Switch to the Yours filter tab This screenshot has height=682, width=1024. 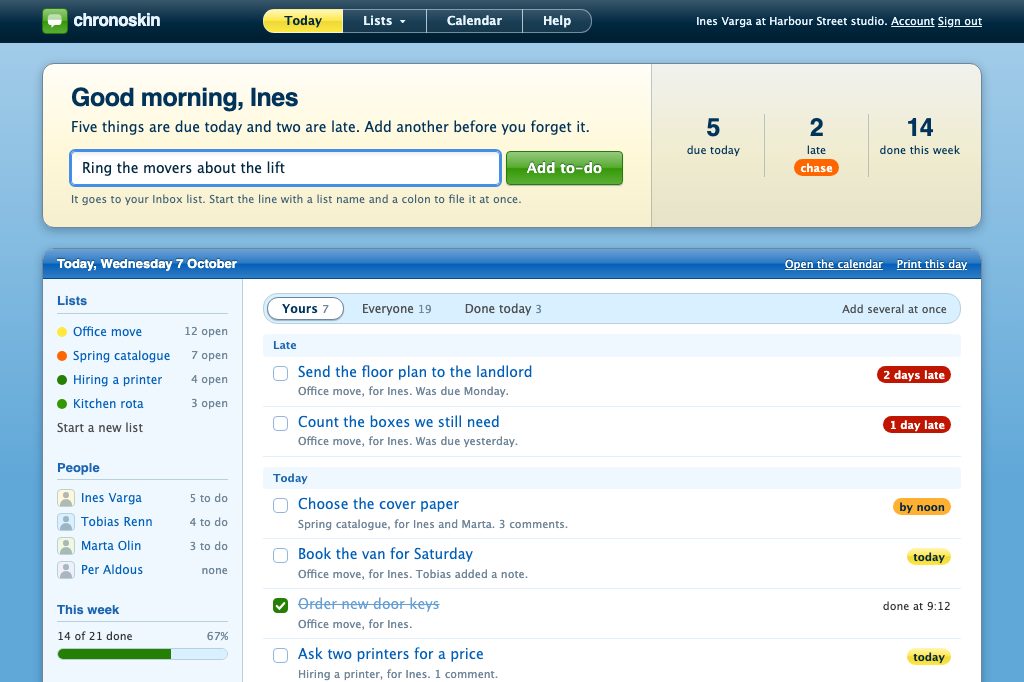click(305, 308)
